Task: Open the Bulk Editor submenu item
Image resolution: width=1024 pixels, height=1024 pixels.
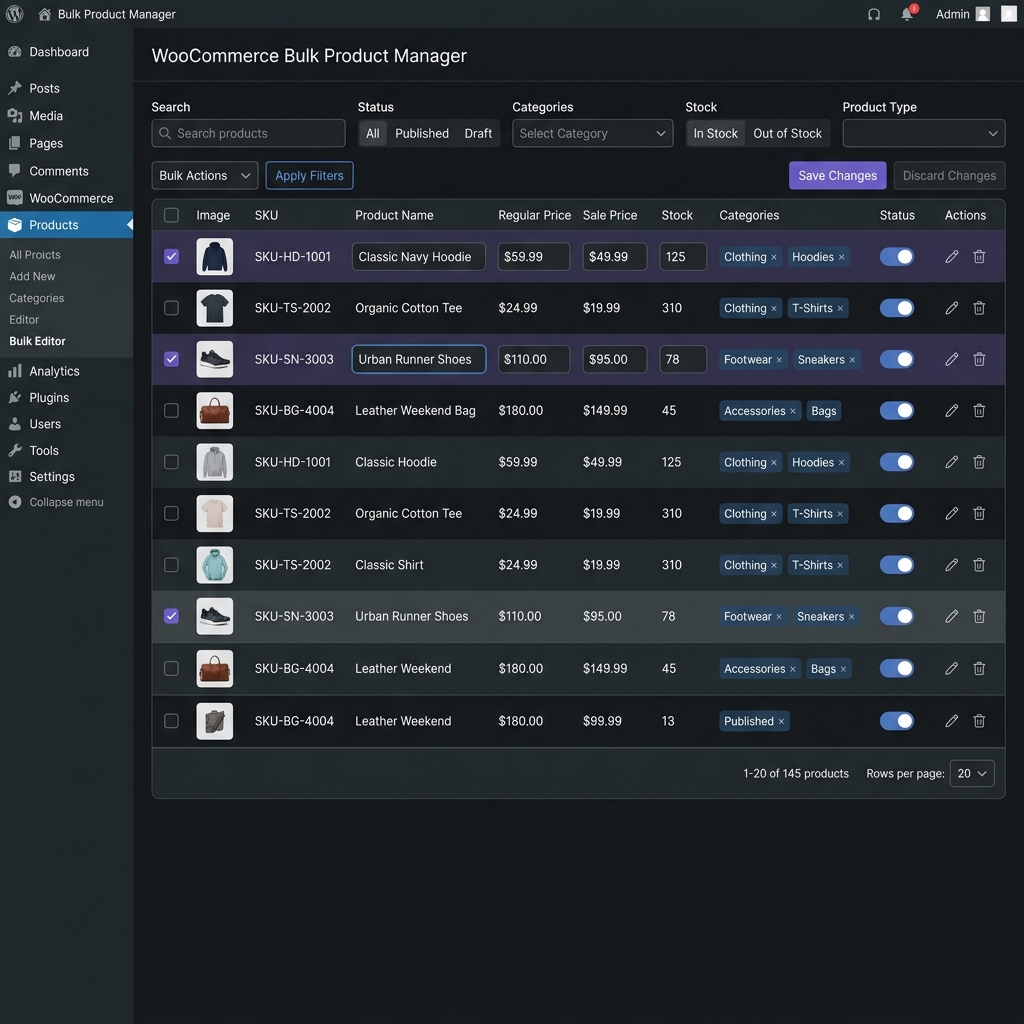Action: point(37,341)
